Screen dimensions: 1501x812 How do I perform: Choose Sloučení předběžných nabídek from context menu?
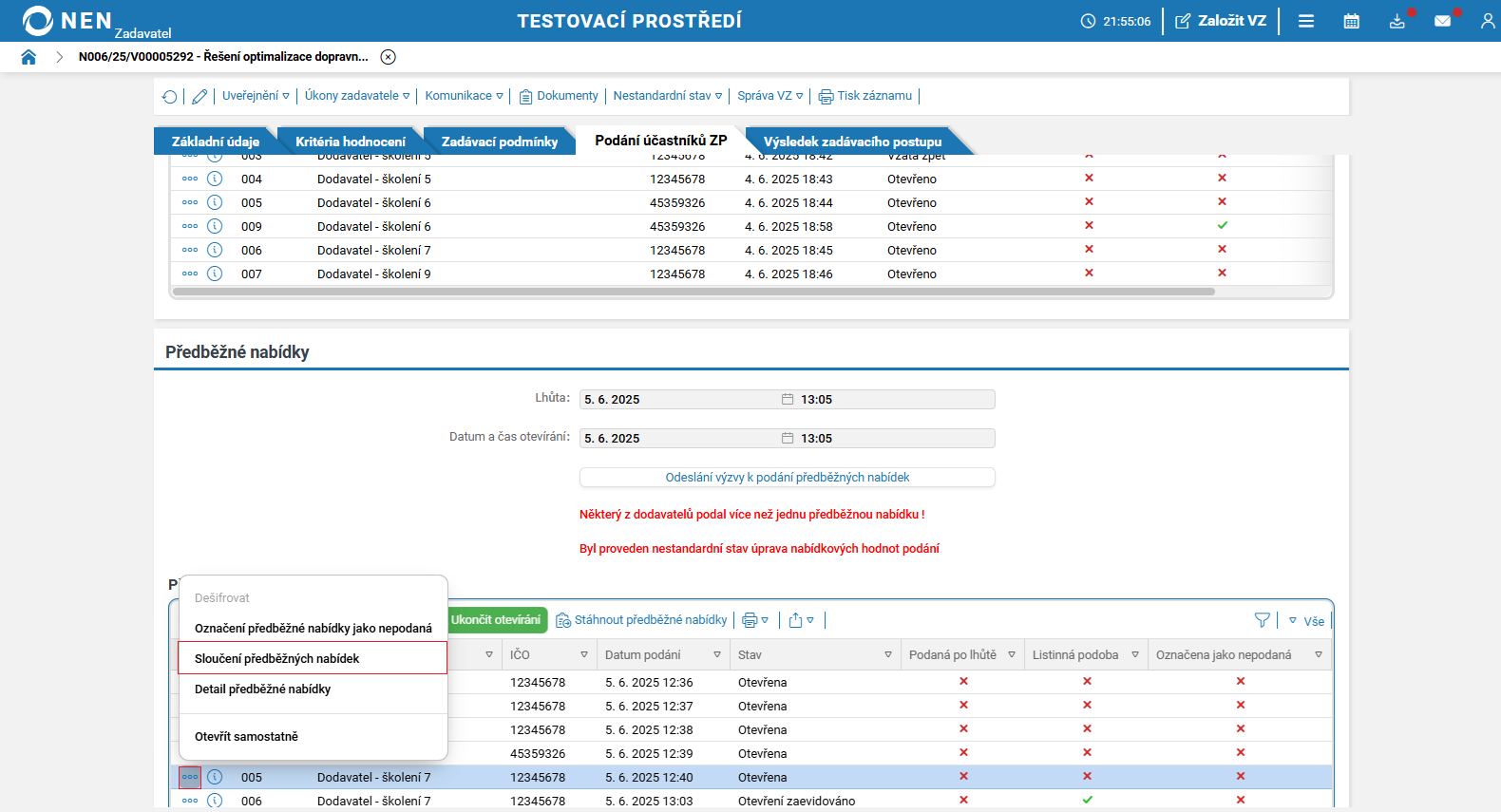(x=313, y=658)
